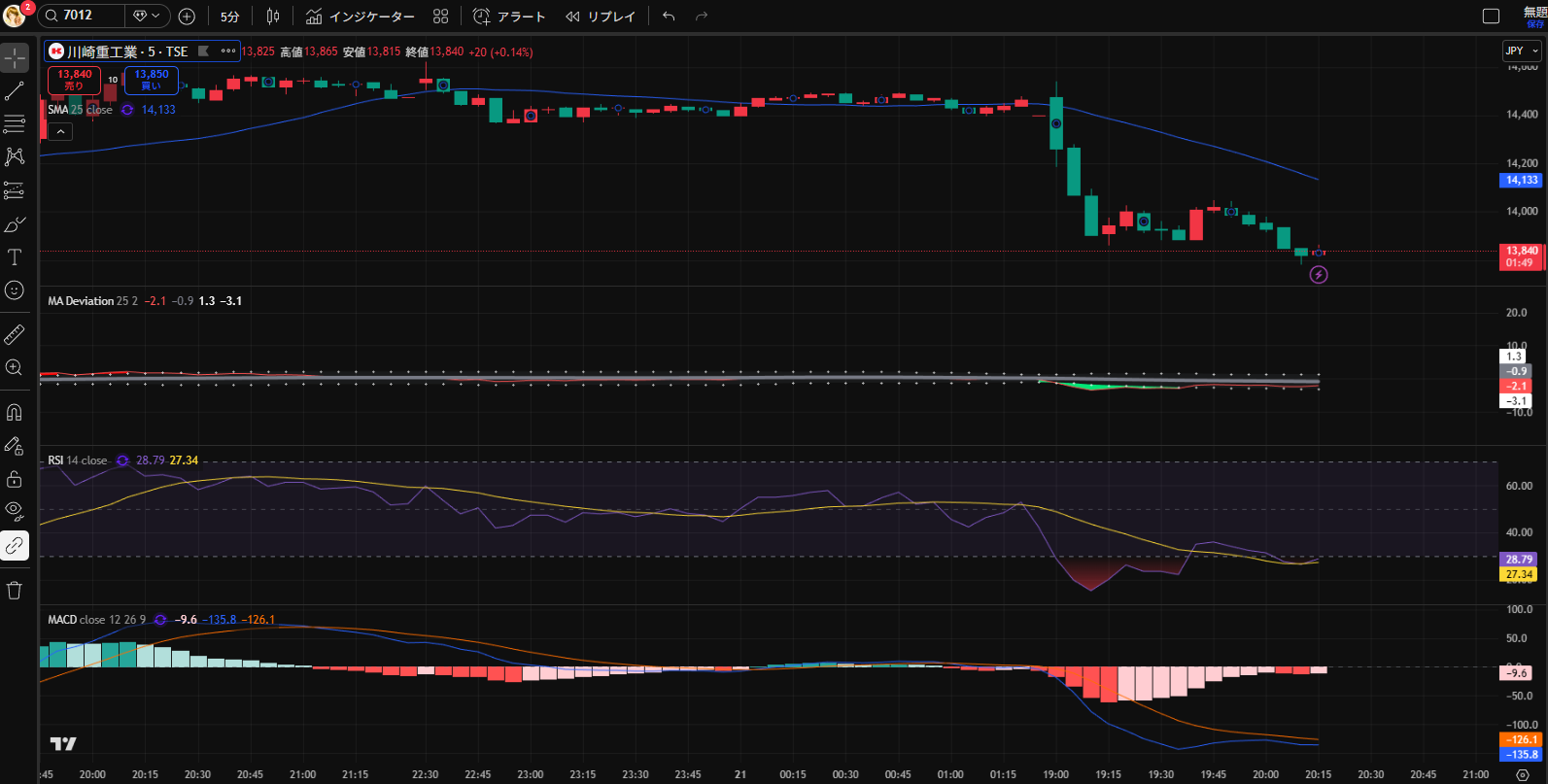Click the red 13,840 sell button
The width and height of the screenshot is (1548, 784).
pyautogui.click(x=75, y=80)
